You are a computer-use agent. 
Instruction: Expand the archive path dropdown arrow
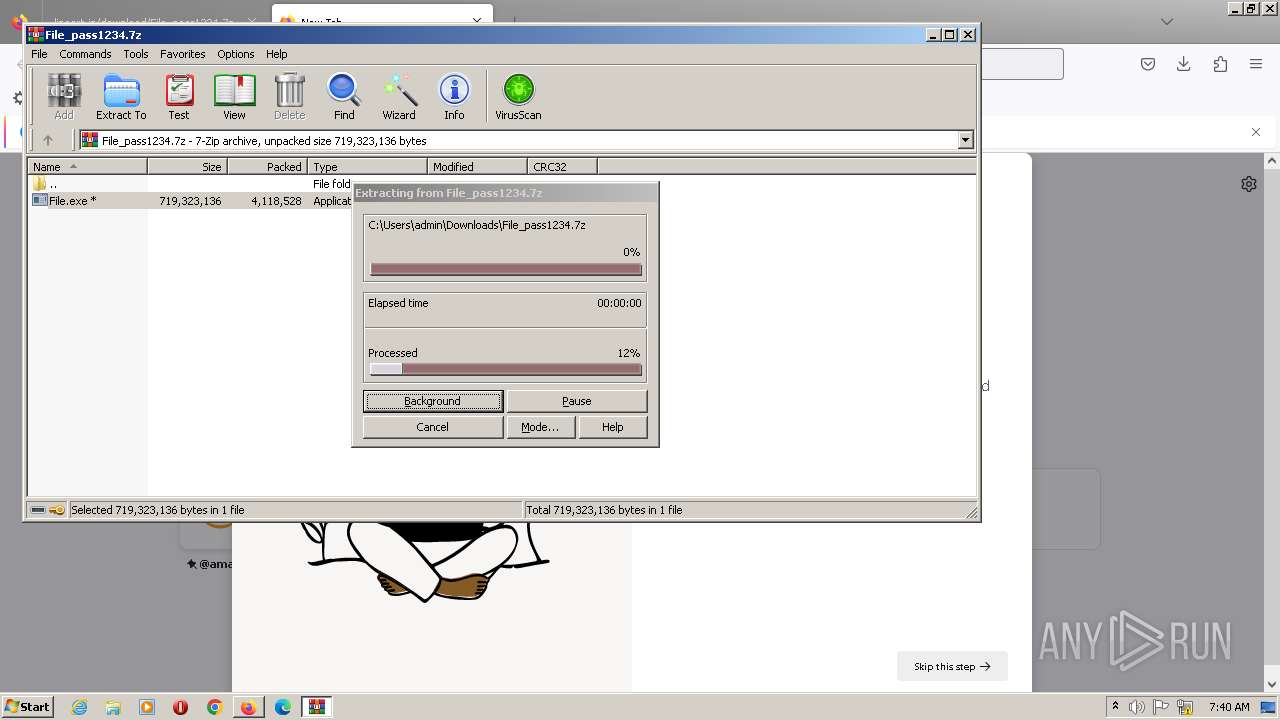(965, 141)
